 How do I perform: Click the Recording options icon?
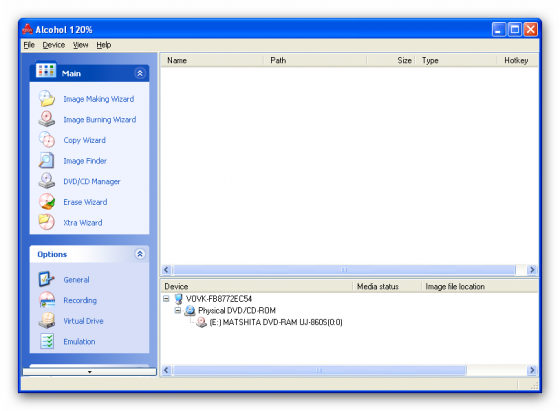click(47, 300)
